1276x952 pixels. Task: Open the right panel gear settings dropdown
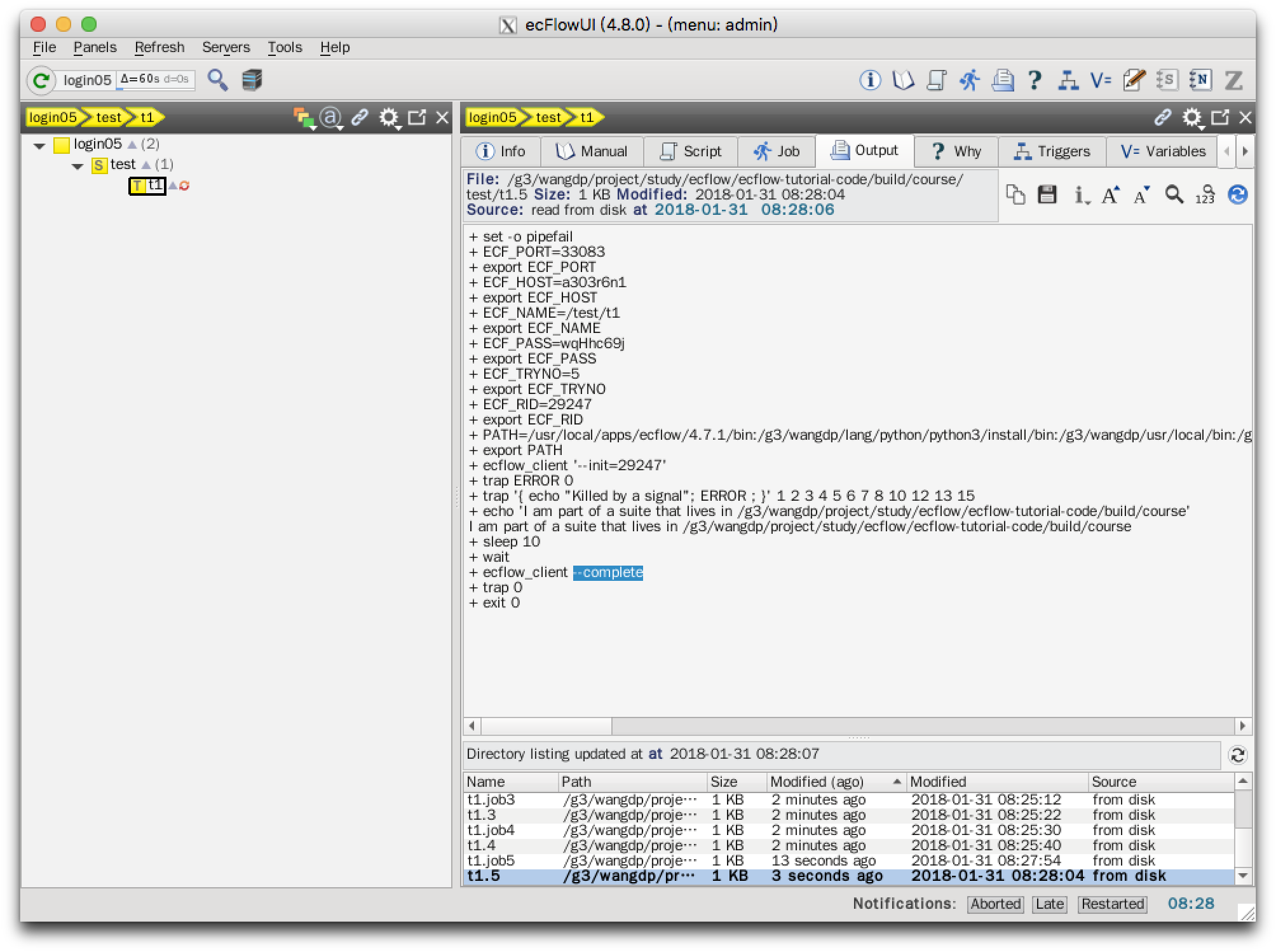(x=1192, y=118)
